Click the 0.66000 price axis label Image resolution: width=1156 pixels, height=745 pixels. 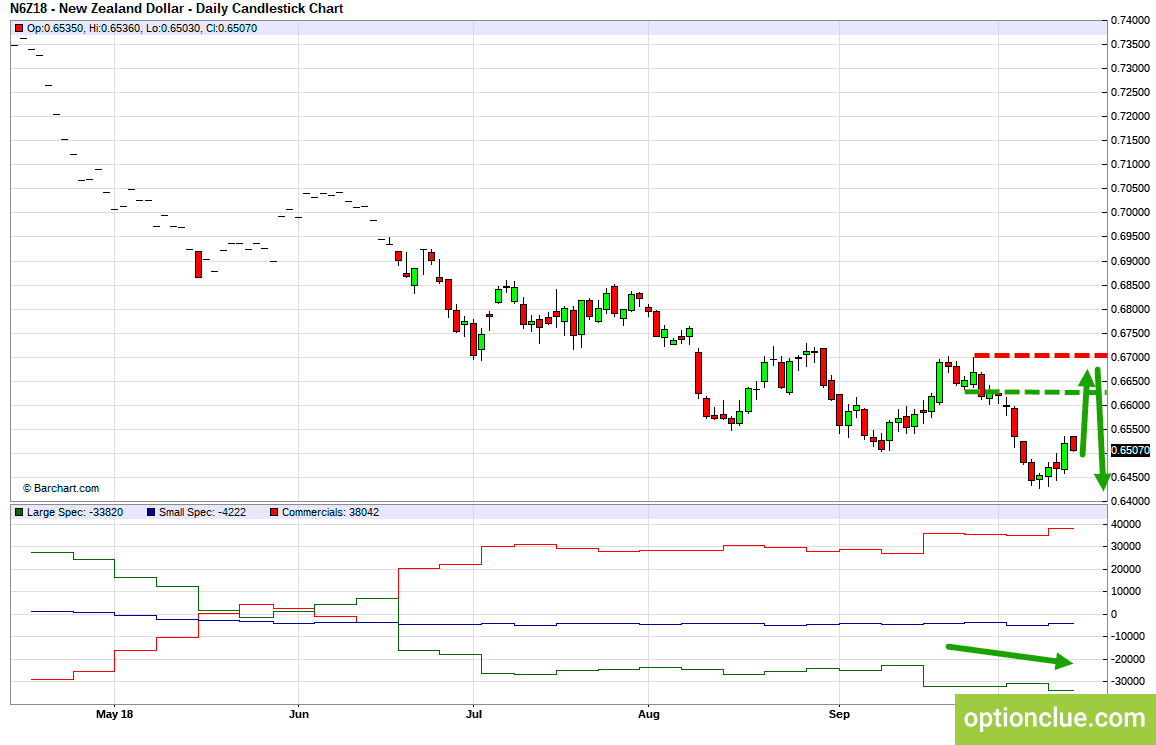click(x=1130, y=405)
